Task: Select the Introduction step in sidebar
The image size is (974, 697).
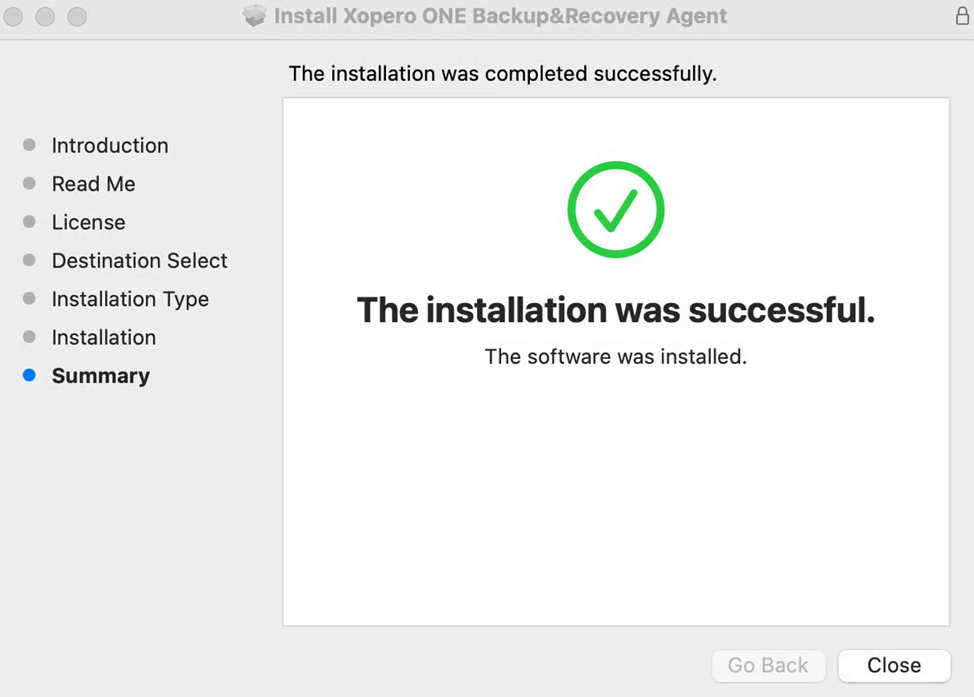Action: pos(110,145)
